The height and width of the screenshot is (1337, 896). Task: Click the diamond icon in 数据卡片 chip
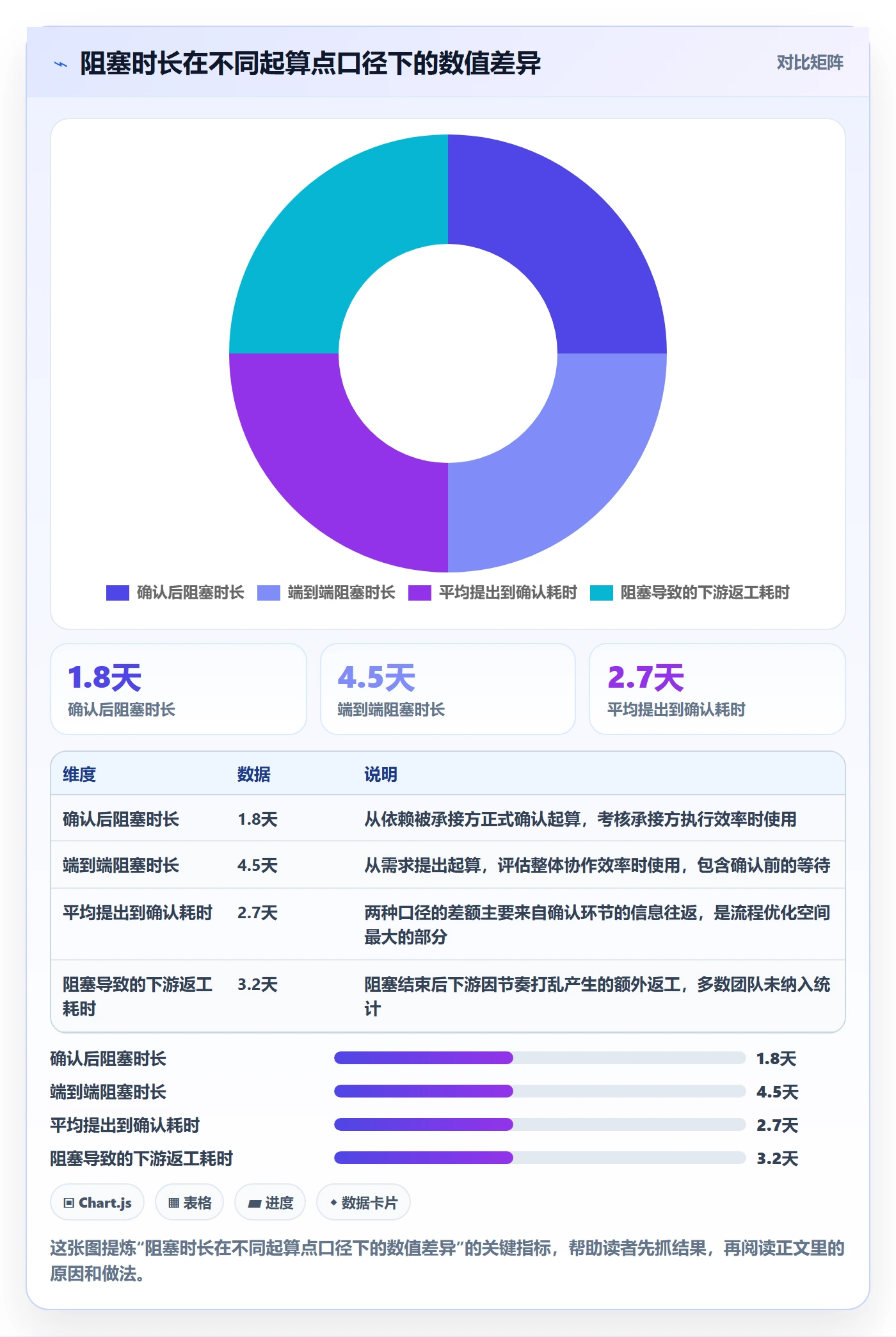[333, 1203]
